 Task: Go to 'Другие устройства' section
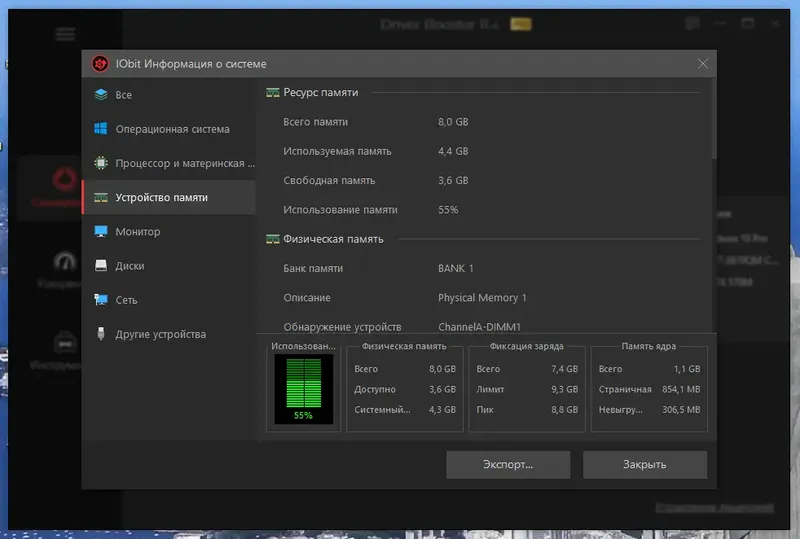[169, 334]
